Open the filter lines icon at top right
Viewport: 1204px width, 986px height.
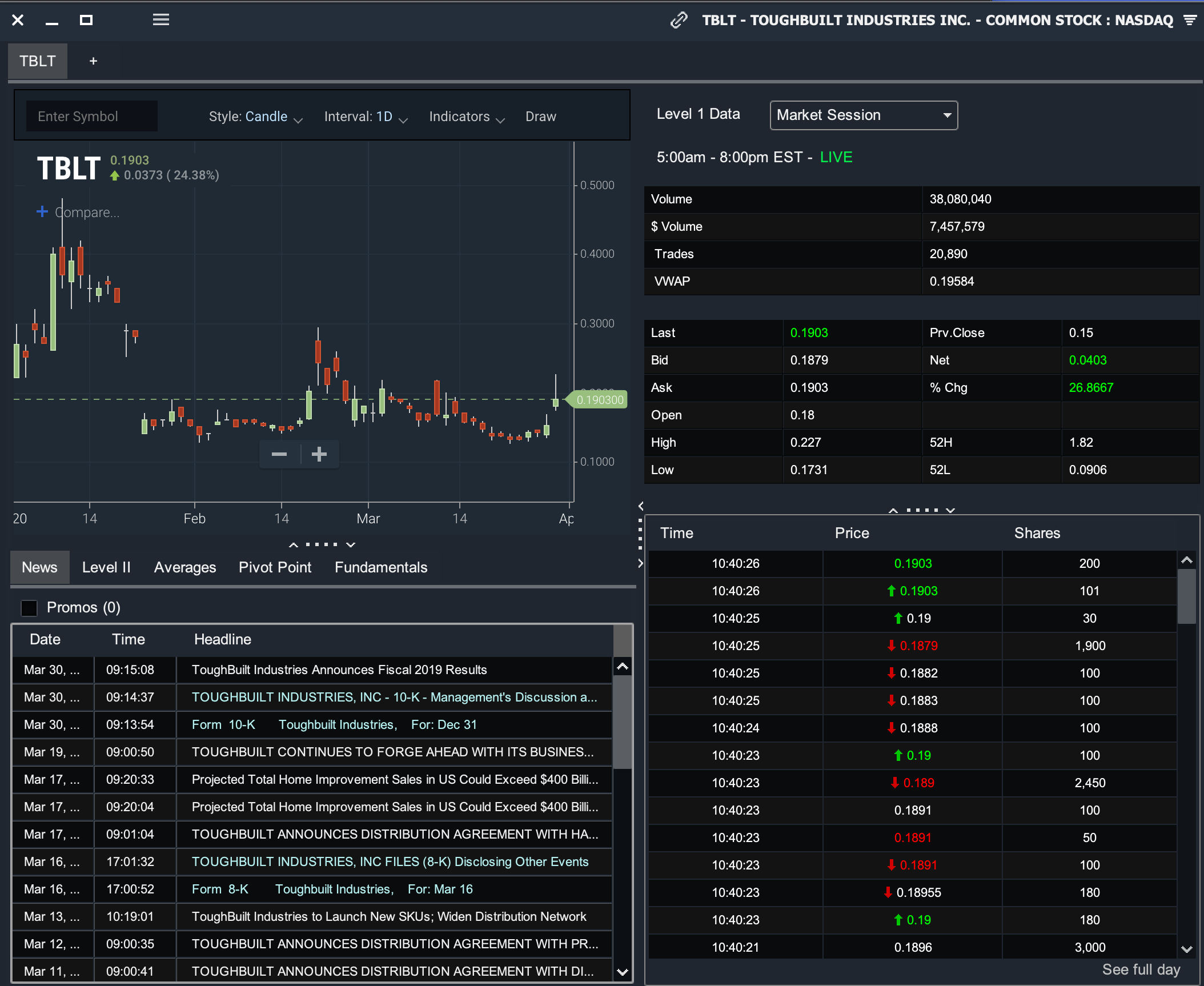coord(1190,21)
